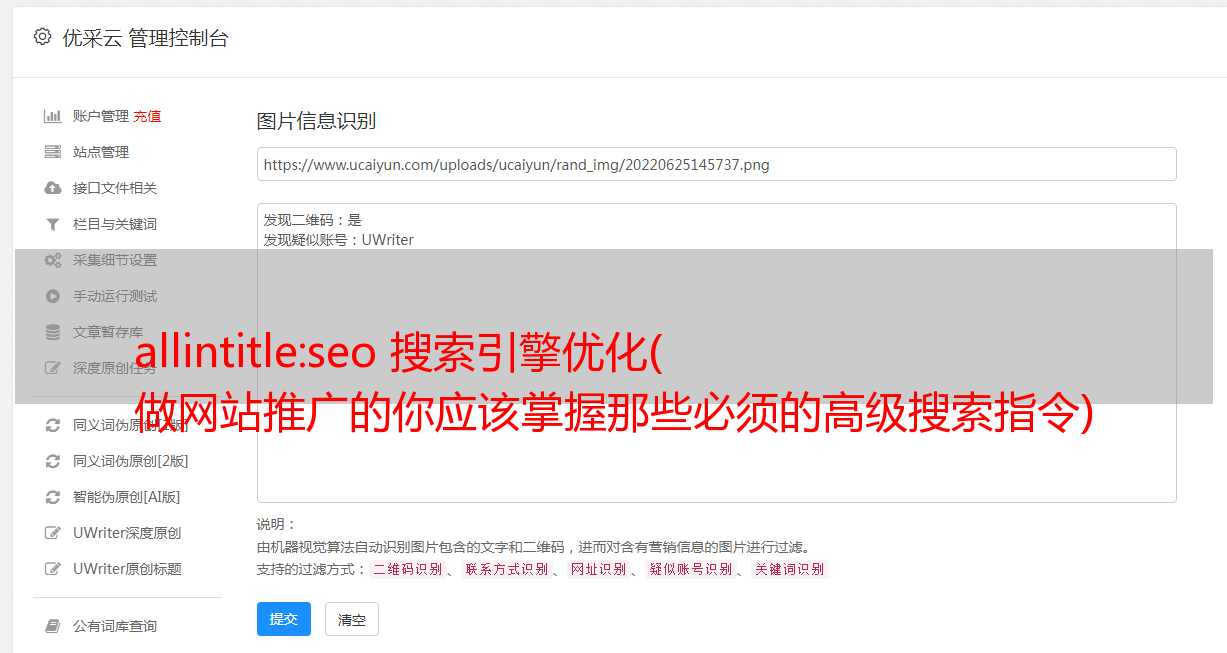Open 账户管理 in the sidebar
1227x653 pixels.
pyautogui.click(x=101, y=116)
